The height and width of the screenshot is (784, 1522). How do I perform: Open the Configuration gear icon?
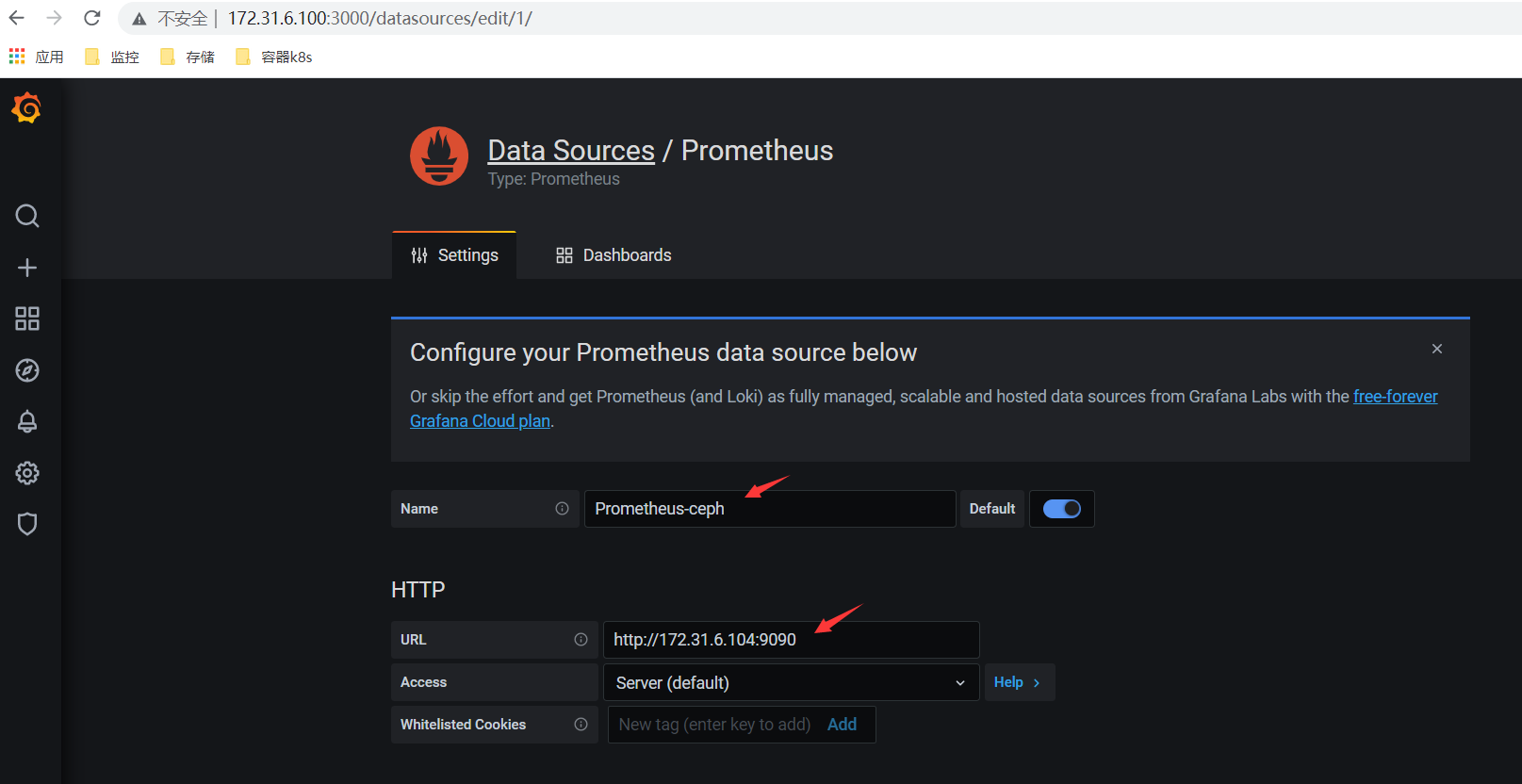point(27,473)
